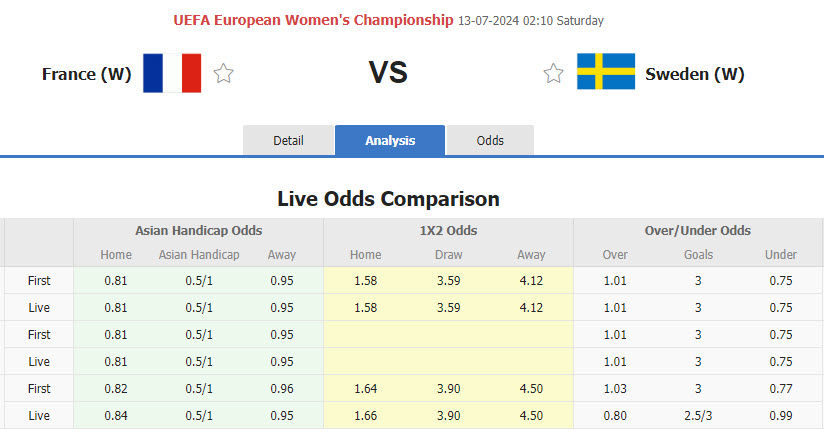The width and height of the screenshot is (824, 434).
Task: Click the France (W) team name
Action: tap(87, 73)
